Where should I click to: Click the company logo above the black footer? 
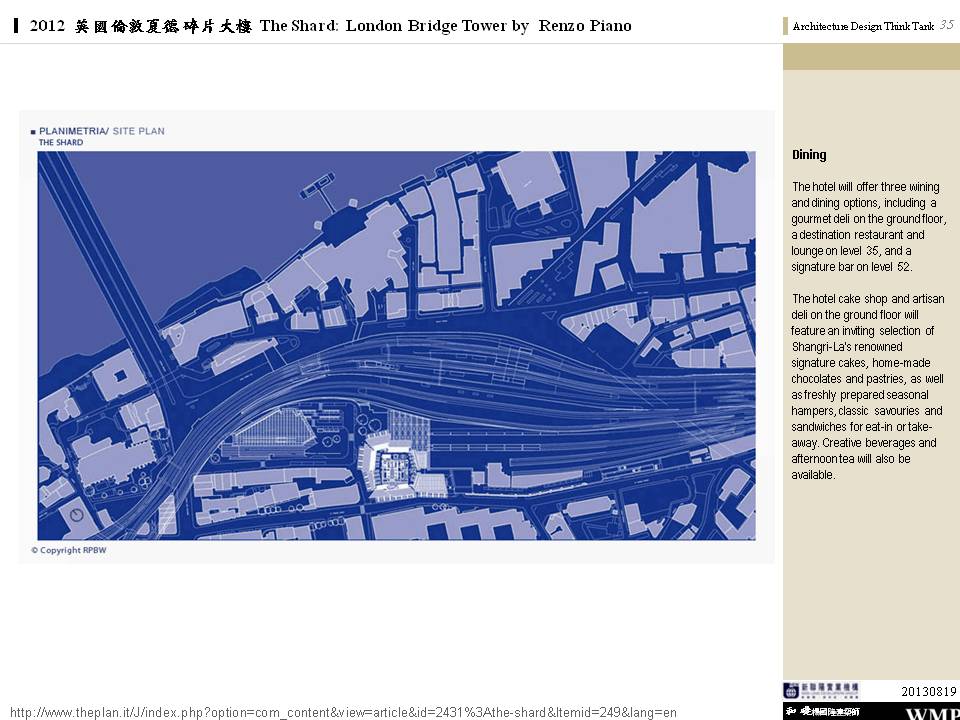pyautogui.click(x=821, y=691)
